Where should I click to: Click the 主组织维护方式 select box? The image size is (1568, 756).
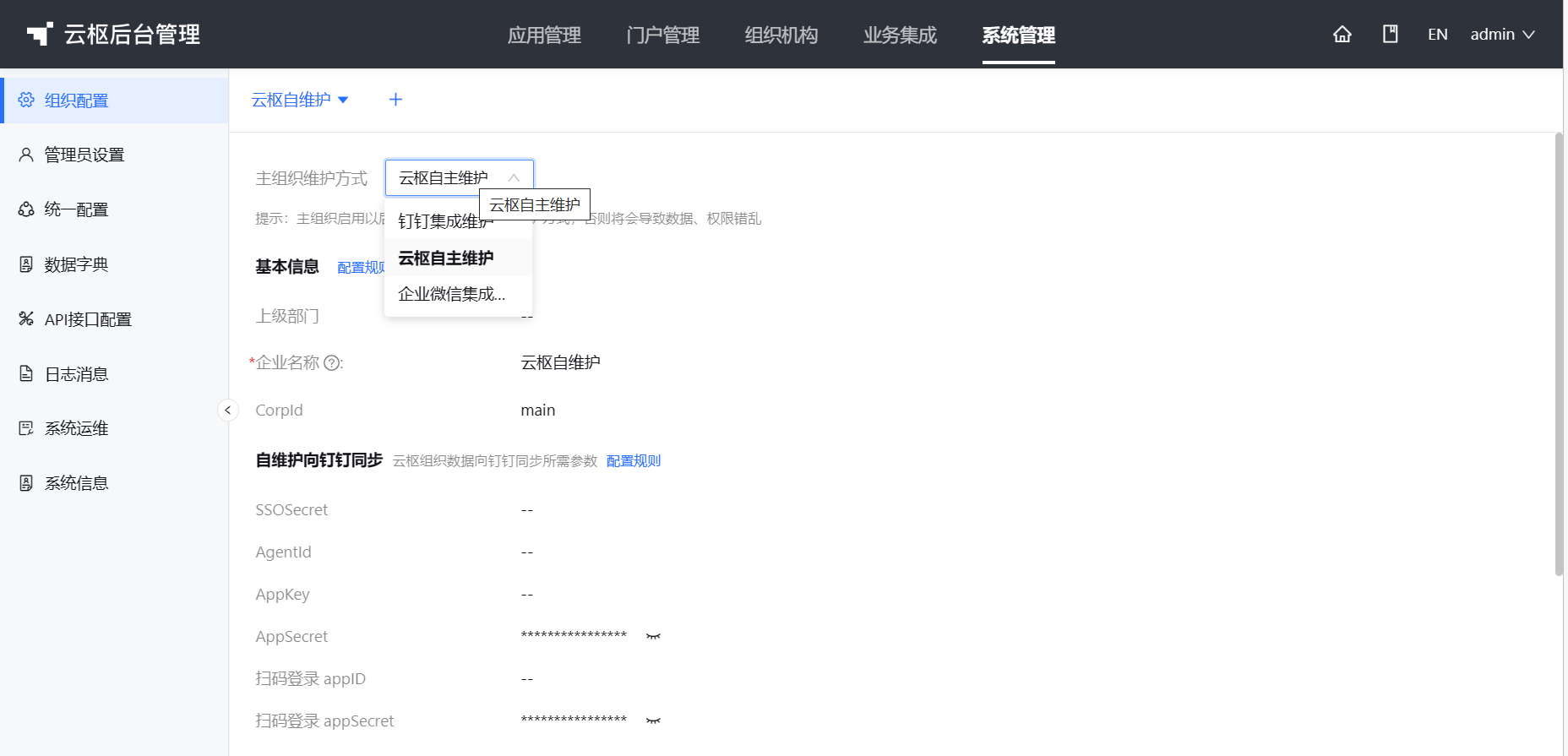460,177
